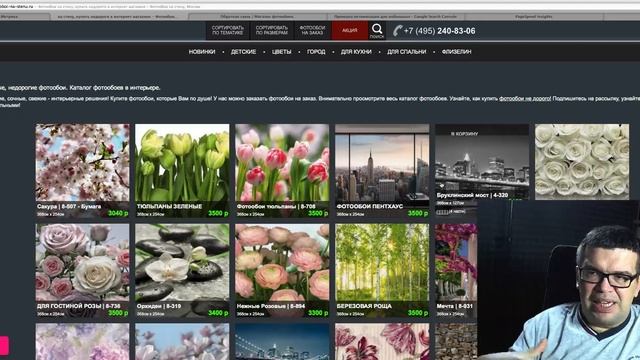Go to Для спальни category
640x360 pixels.
click(x=407, y=52)
